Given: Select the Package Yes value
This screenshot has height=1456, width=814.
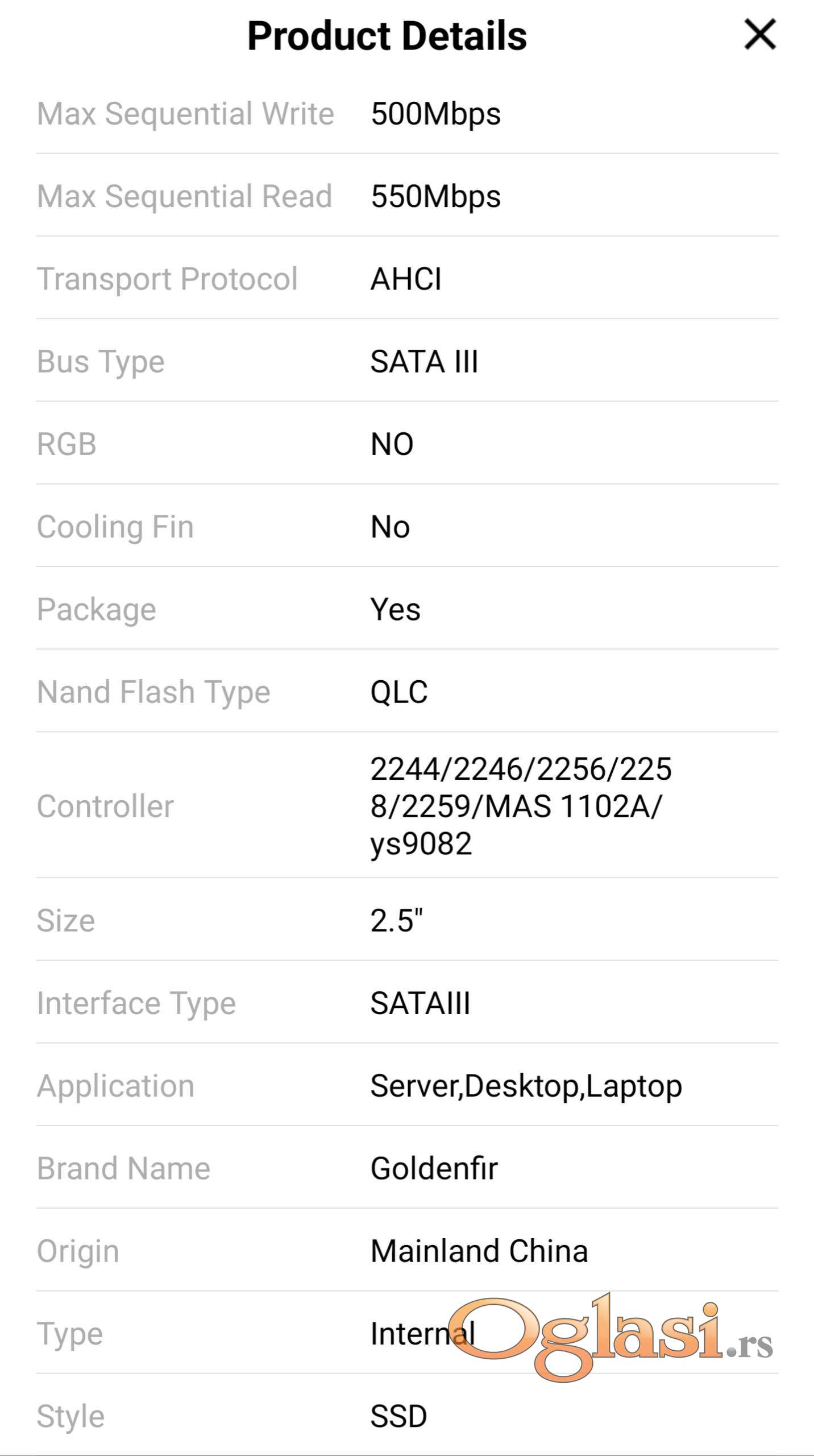Looking at the screenshot, I should 395,610.
